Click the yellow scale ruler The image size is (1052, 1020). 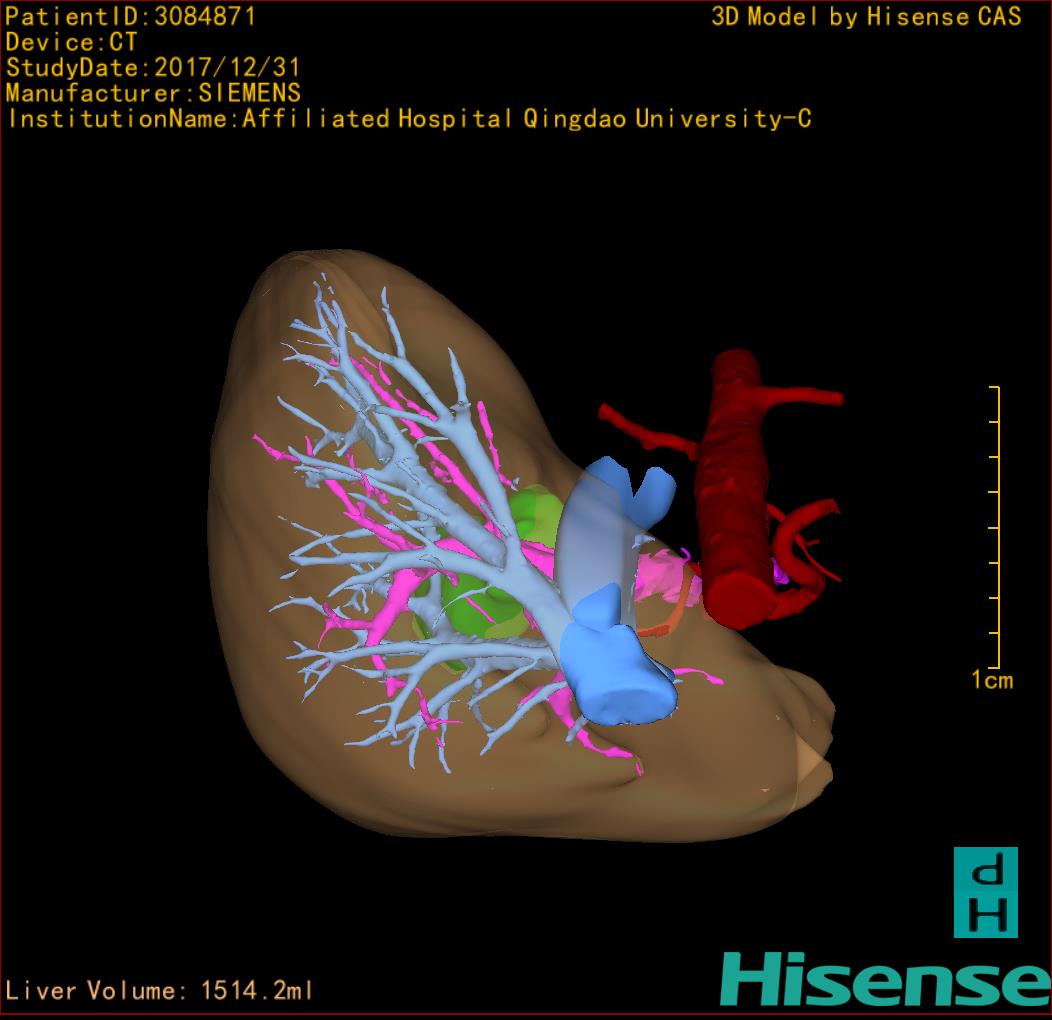point(995,527)
